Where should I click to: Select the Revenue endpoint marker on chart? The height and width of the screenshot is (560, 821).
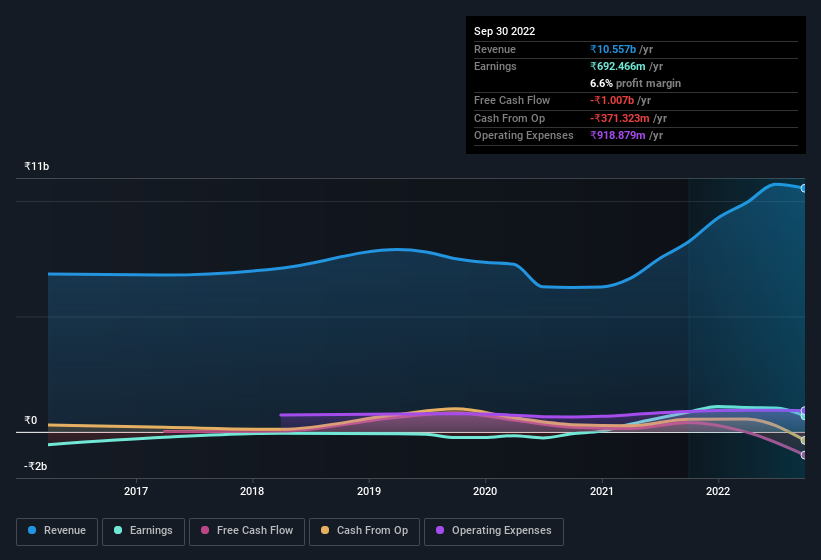[804, 188]
